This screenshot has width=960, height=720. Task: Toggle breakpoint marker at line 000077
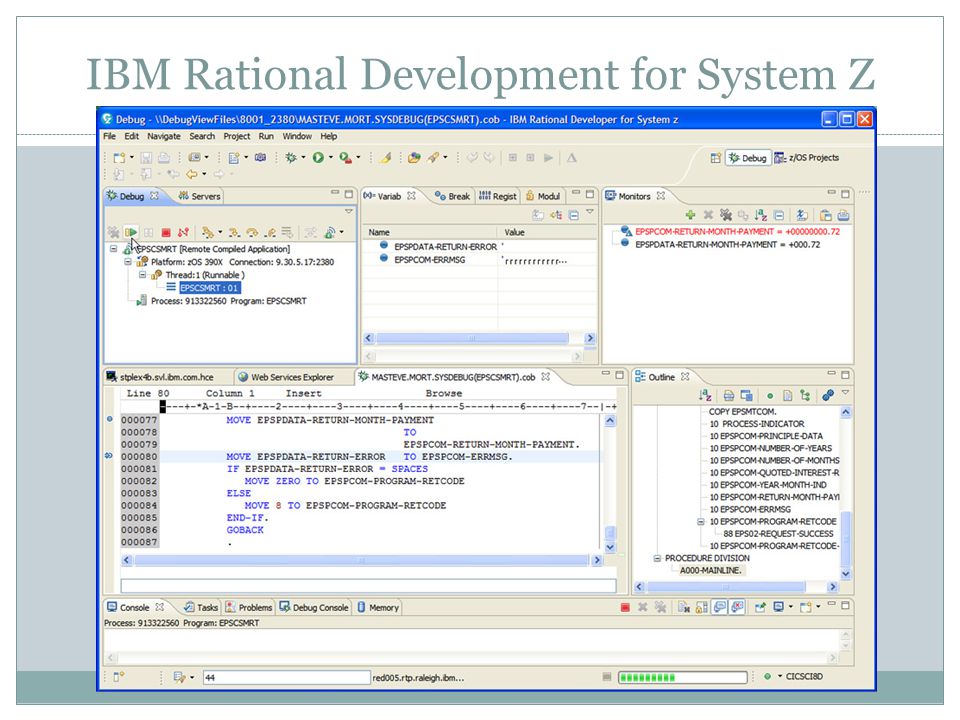click(x=110, y=419)
